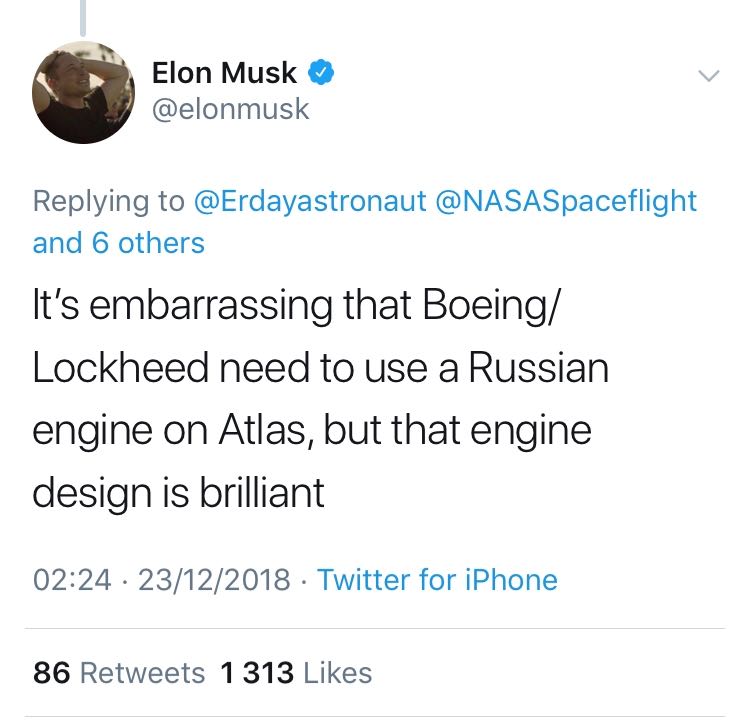
Task: Open the @elonmusk handle
Action: pyautogui.click(x=230, y=109)
